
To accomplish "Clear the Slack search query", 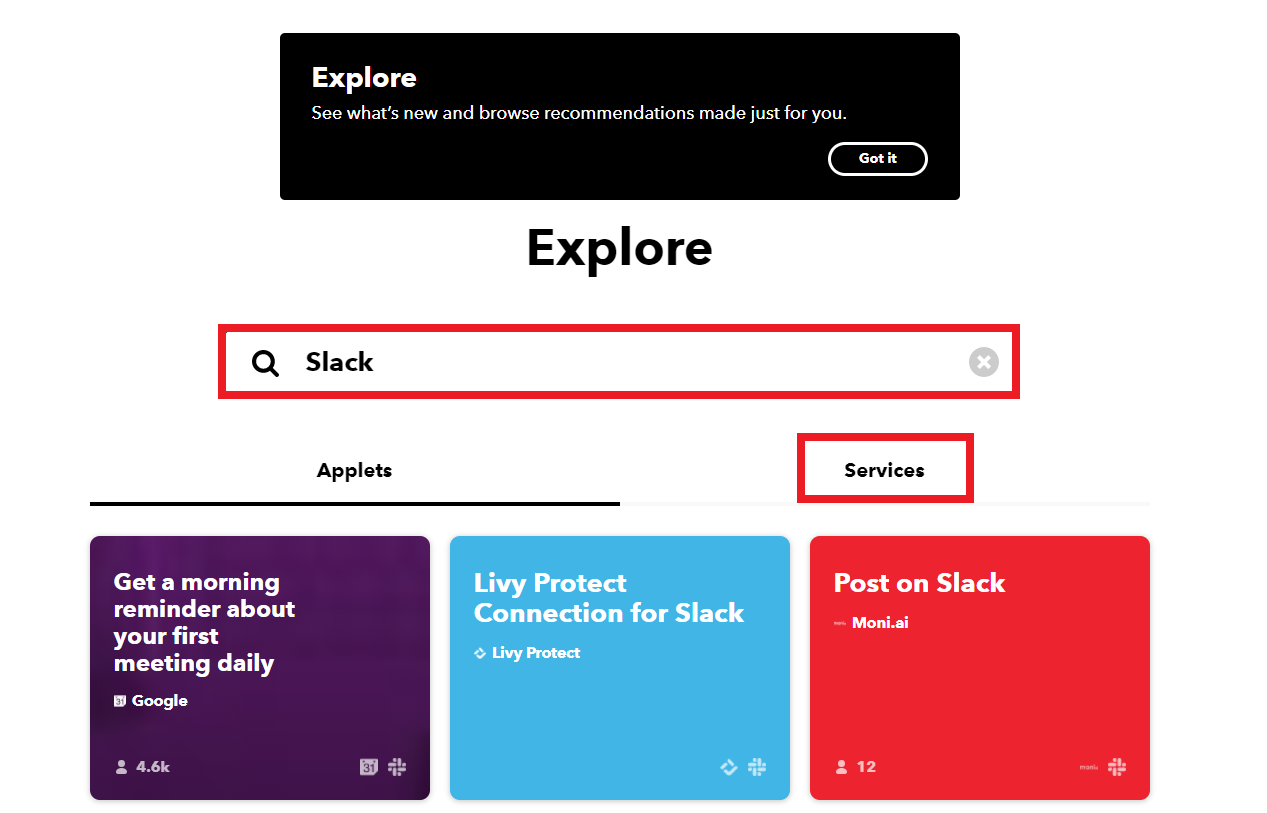I will (x=983, y=362).
